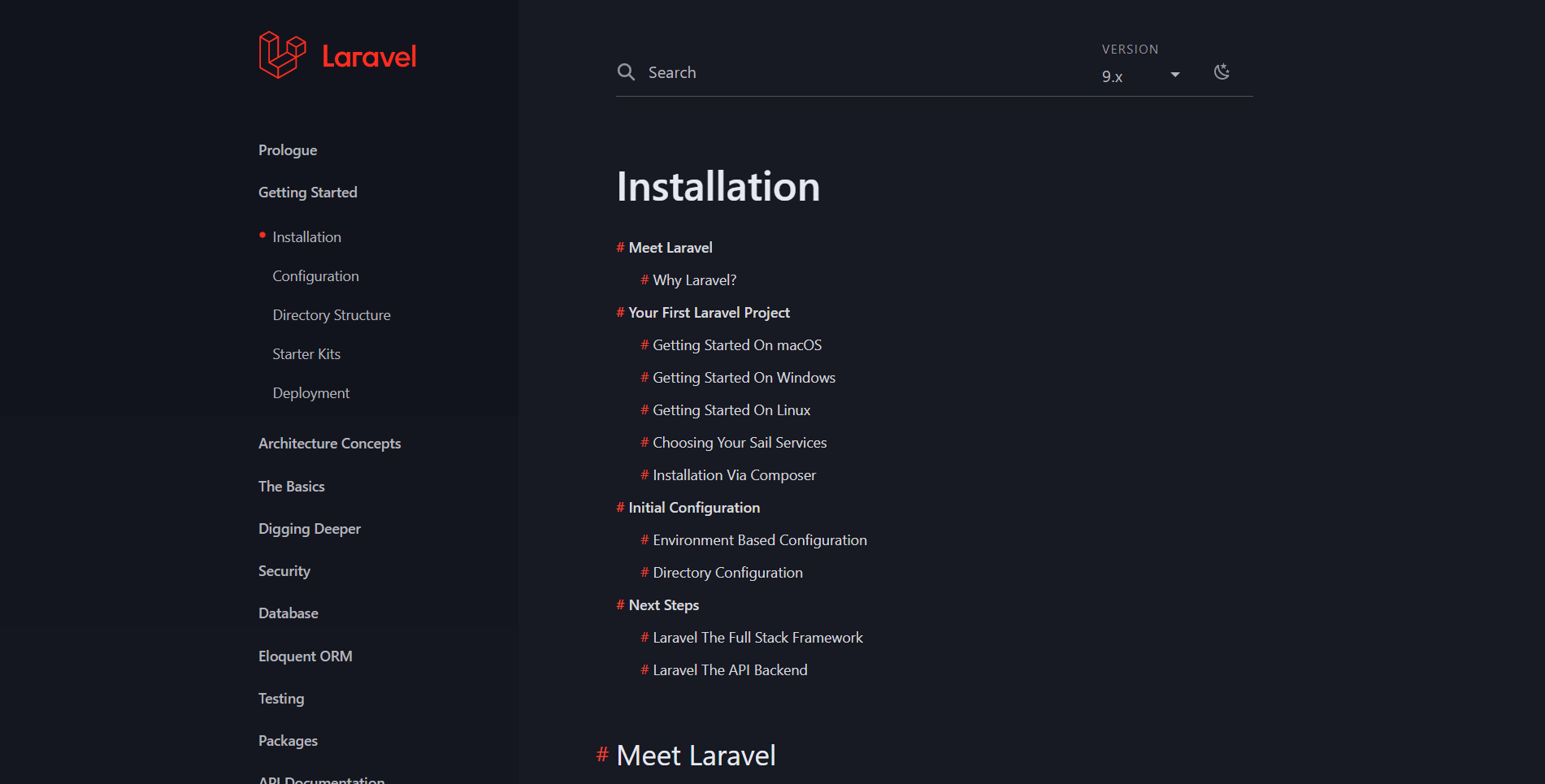Screen dimensions: 1545x784
Task: Open Getting Started On Linux link
Action: pyautogui.click(x=731, y=410)
